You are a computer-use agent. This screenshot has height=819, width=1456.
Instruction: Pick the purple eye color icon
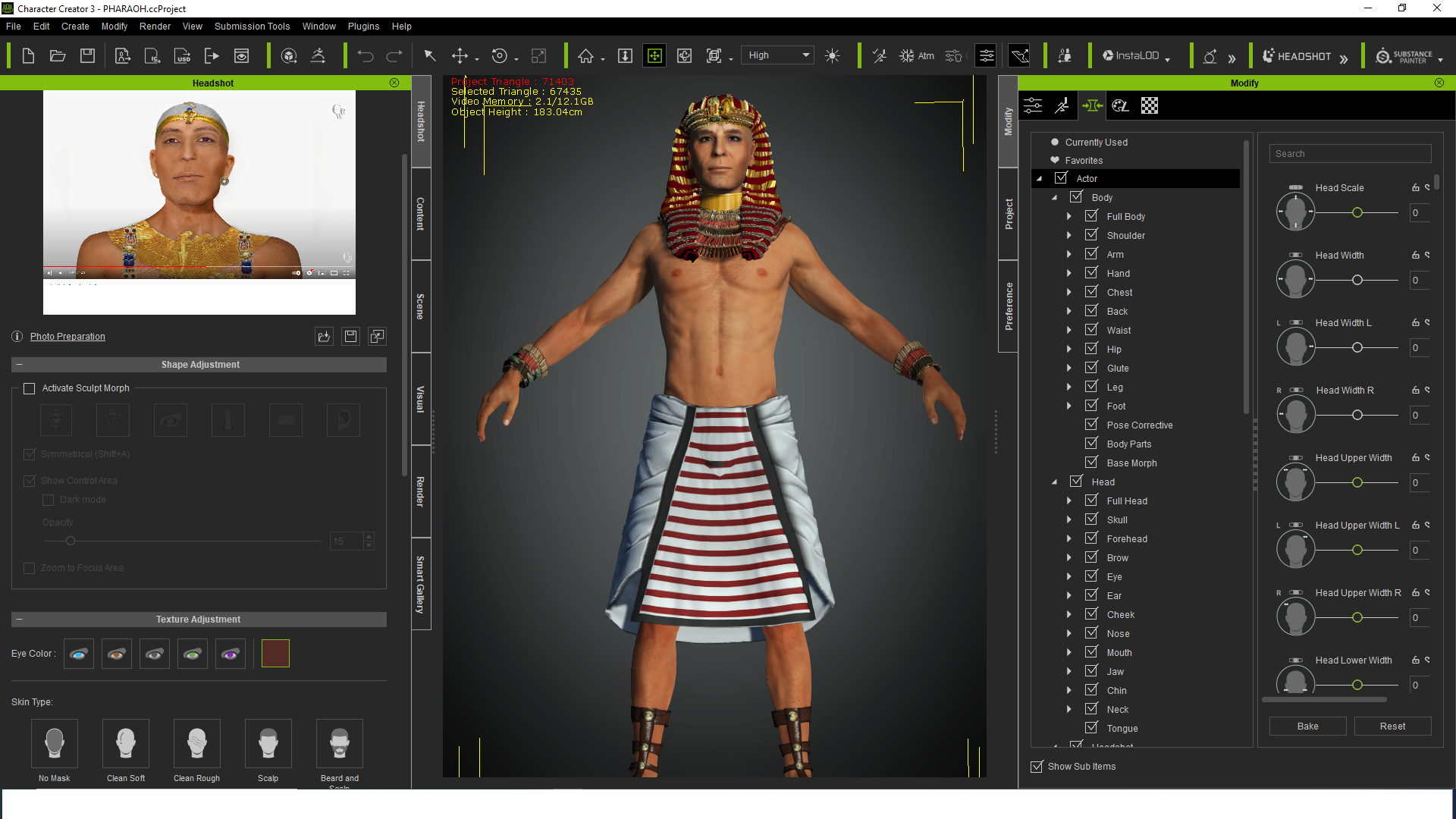pyautogui.click(x=231, y=654)
